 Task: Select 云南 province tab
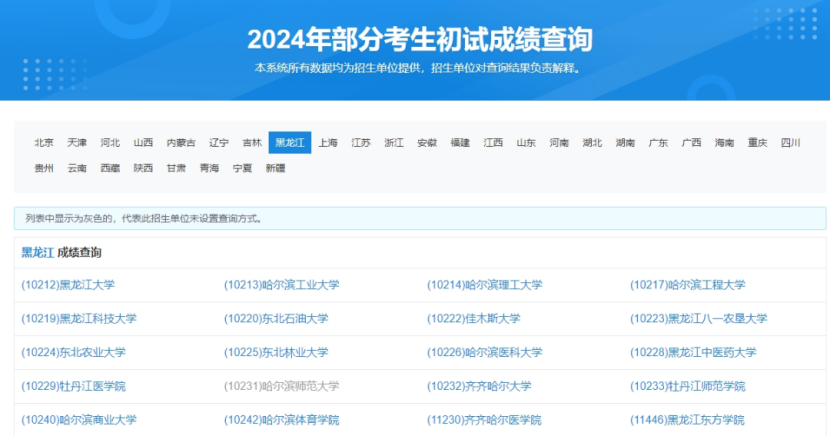[x=77, y=168]
